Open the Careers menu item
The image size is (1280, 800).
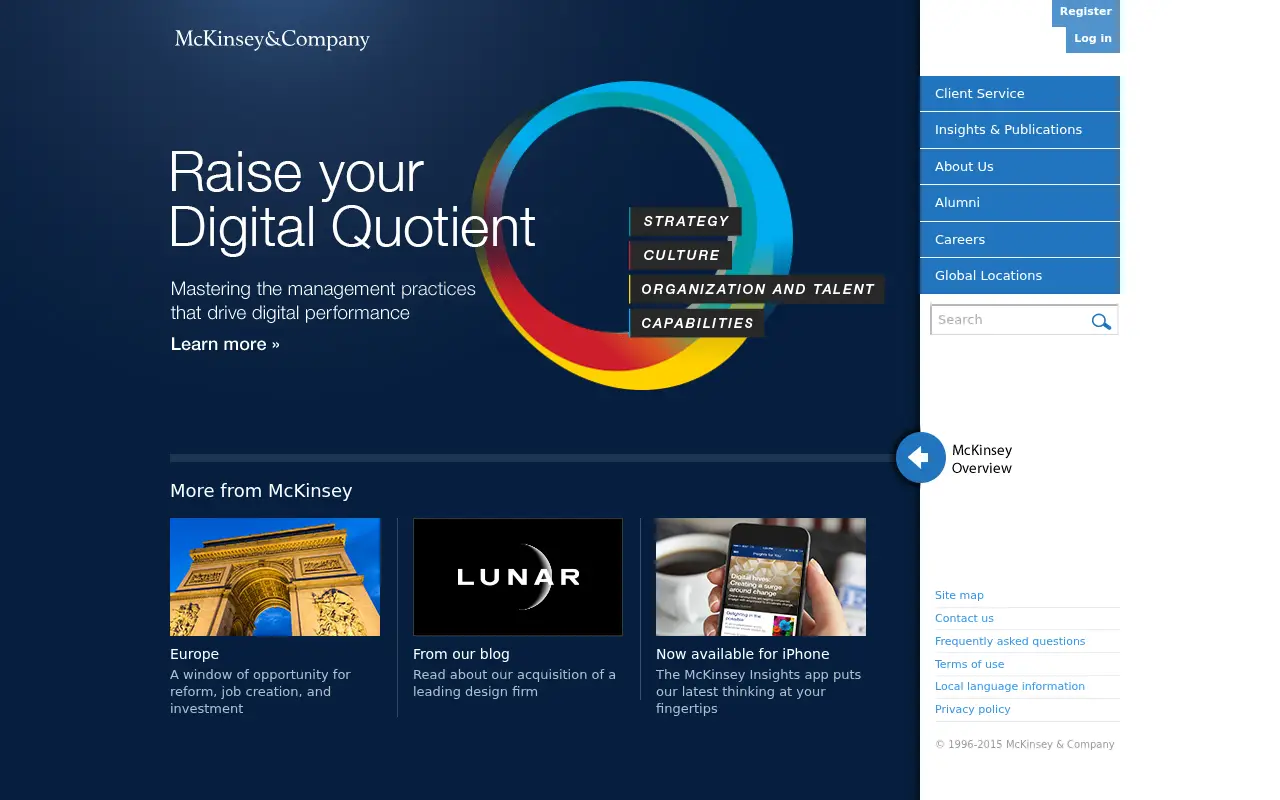1020,239
